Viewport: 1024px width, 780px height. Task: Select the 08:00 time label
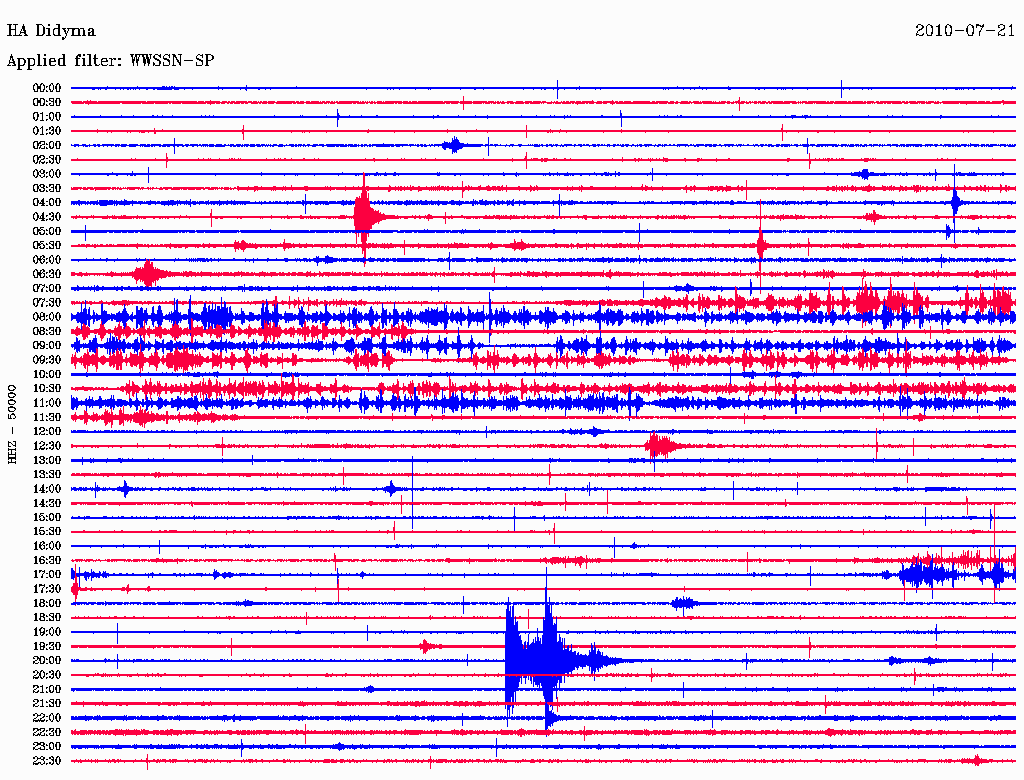(46, 317)
